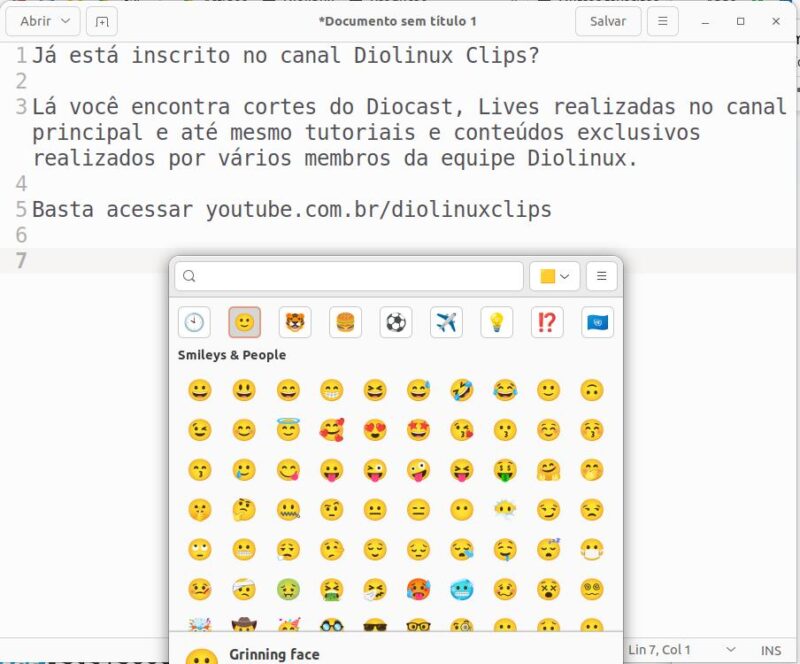Open the Activities emoji category

[396, 322]
